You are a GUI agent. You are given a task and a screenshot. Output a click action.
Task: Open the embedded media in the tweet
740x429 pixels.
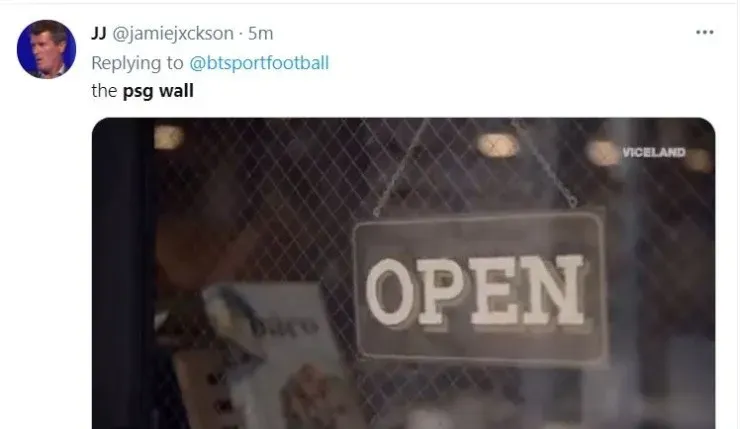(404, 273)
